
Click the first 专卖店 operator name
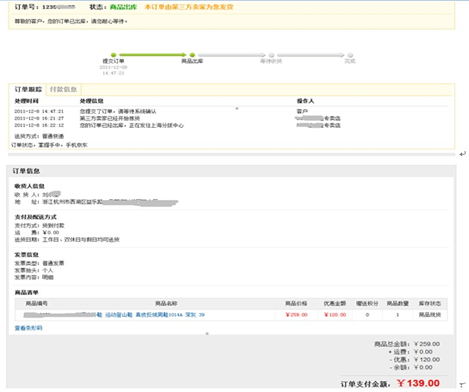click(318, 118)
